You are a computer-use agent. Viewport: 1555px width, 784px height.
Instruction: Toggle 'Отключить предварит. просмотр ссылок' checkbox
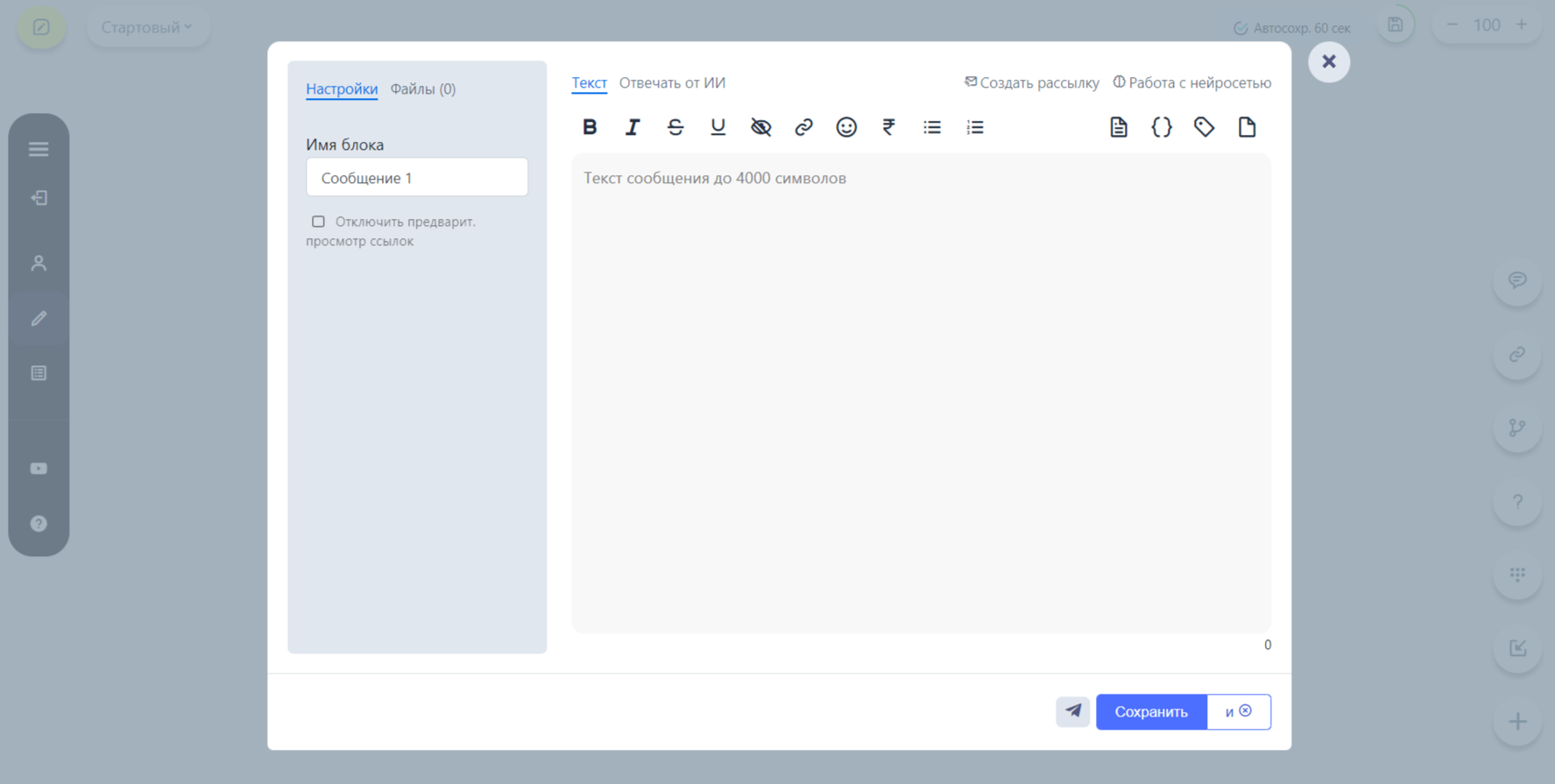point(318,222)
